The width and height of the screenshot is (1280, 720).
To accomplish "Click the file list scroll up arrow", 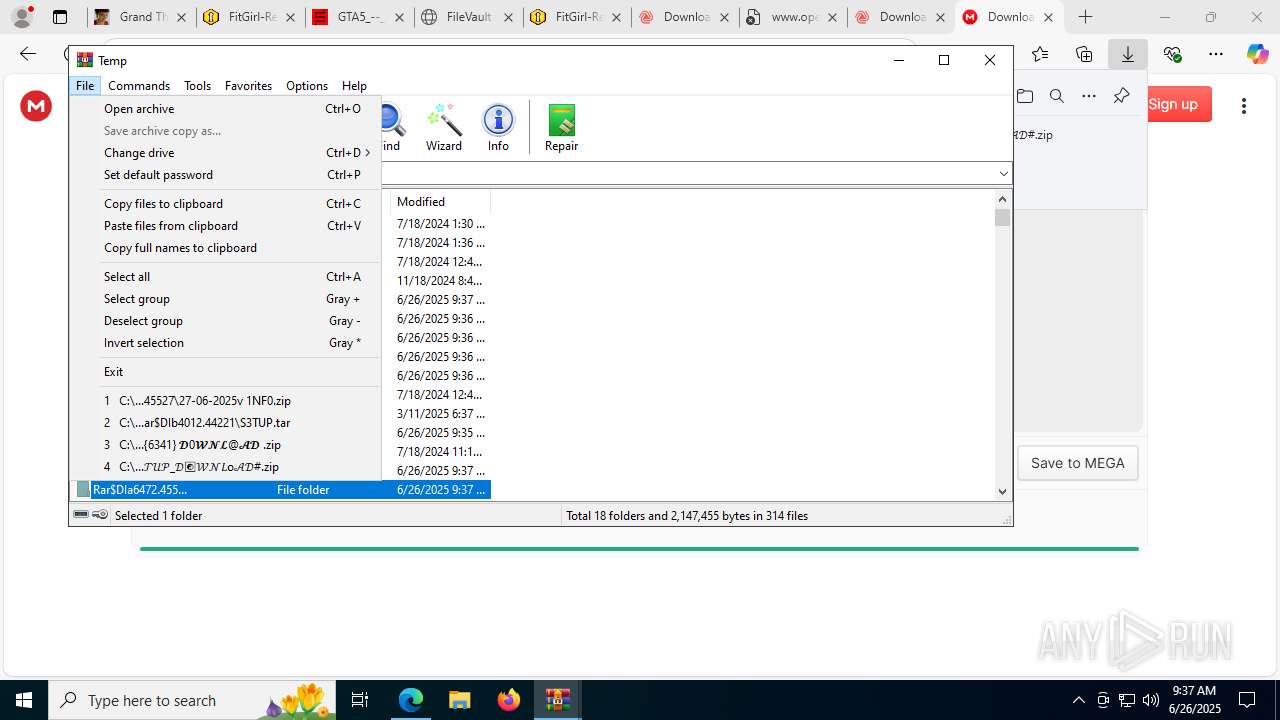I will click(x=1003, y=199).
